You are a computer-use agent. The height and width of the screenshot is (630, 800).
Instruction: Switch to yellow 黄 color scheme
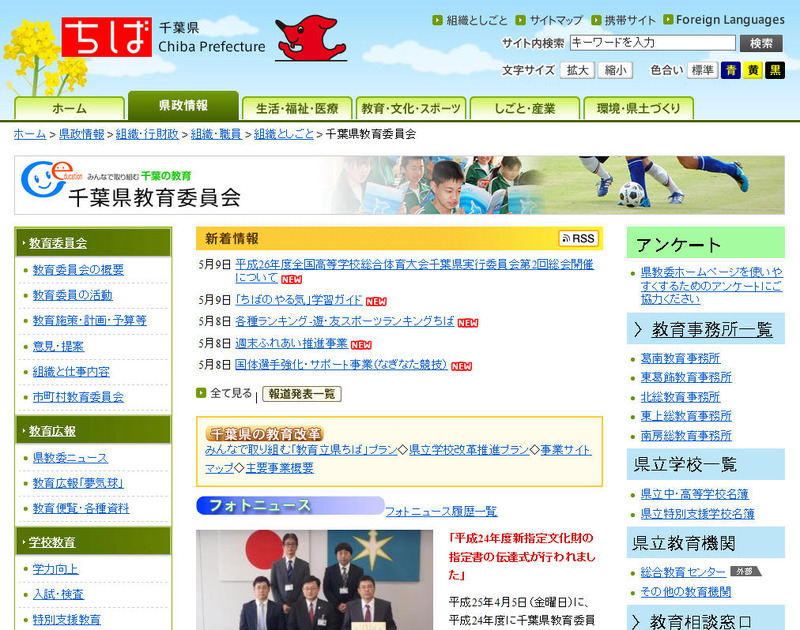click(753, 70)
